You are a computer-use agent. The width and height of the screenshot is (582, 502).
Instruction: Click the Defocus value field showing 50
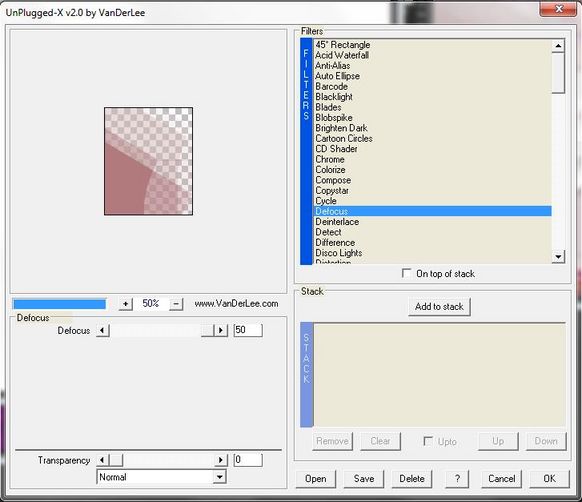tap(248, 330)
